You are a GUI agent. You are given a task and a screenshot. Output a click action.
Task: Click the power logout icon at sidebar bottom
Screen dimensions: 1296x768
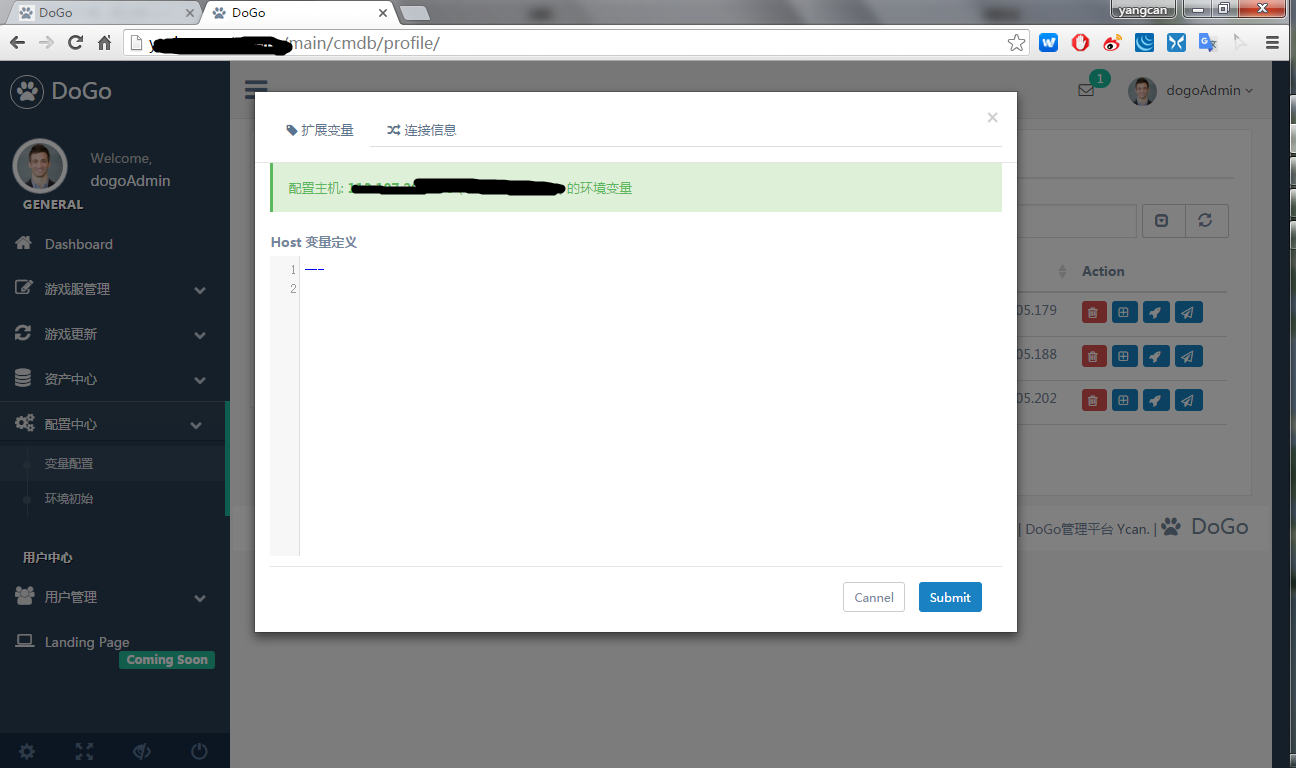tap(199, 751)
